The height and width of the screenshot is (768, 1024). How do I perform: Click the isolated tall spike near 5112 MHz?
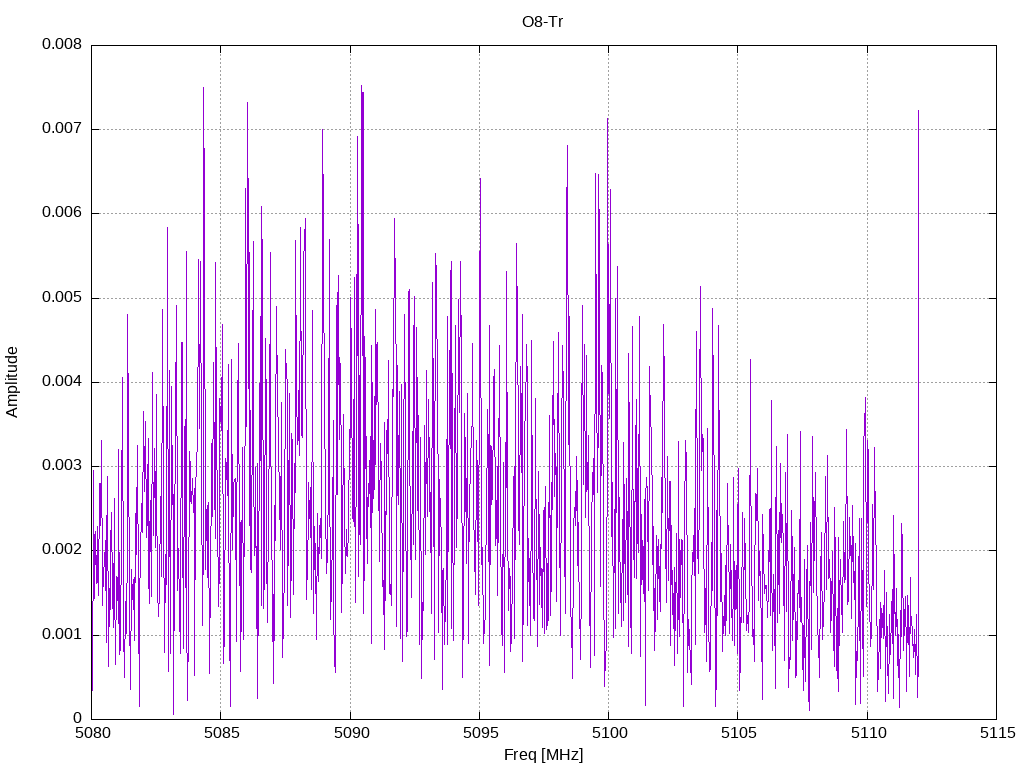(918, 392)
